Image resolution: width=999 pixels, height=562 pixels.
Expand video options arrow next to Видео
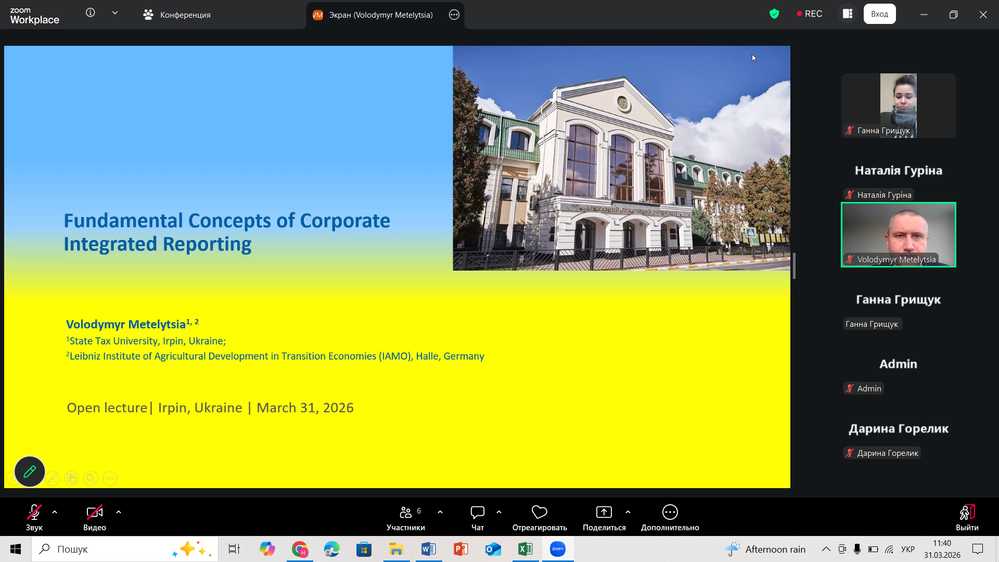pos(118,512)
